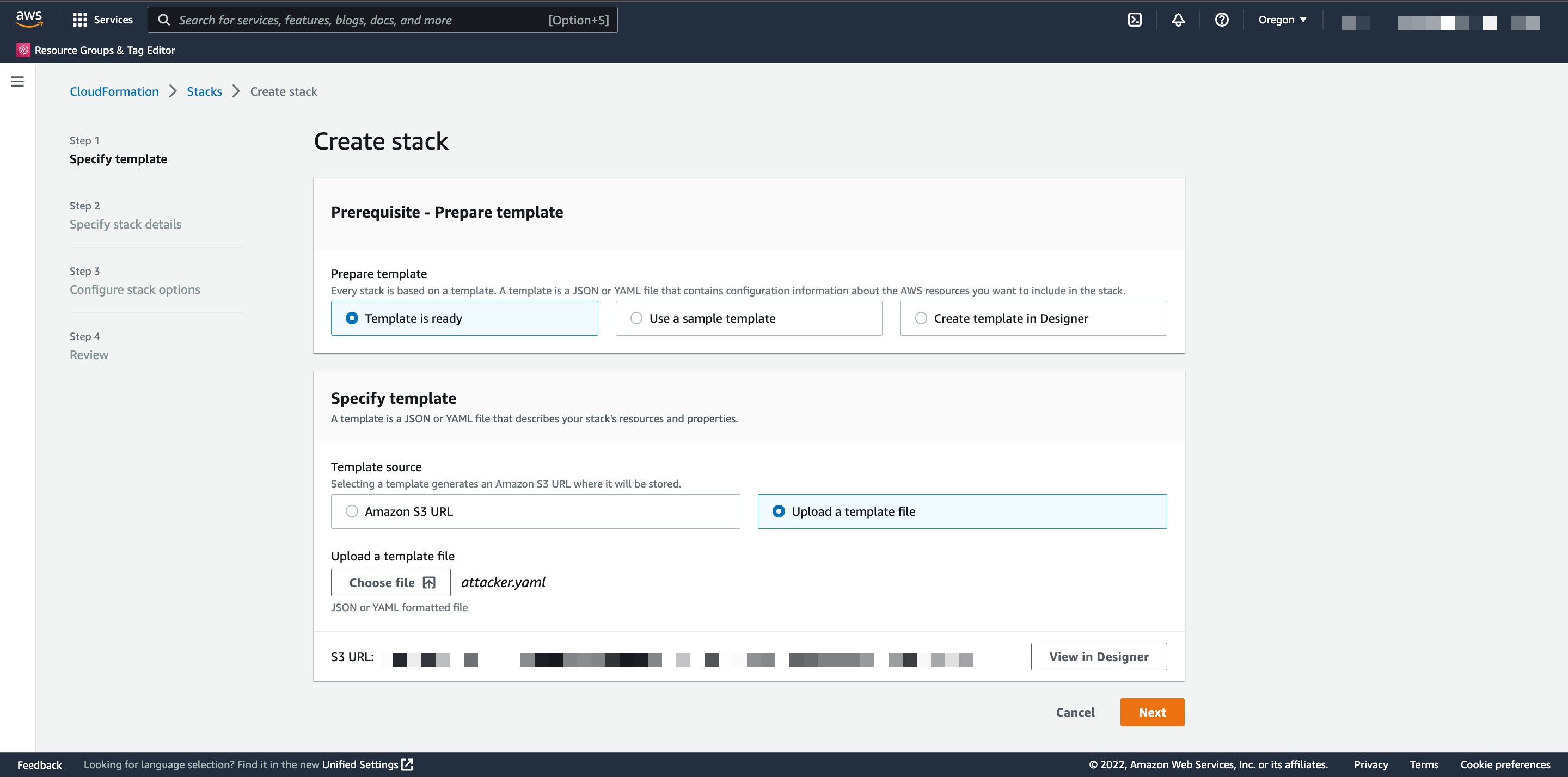This screenshot has width=1568, height=777.
Task: Click the Next button
Action: pyautogui.click(x=1151, y=712)
